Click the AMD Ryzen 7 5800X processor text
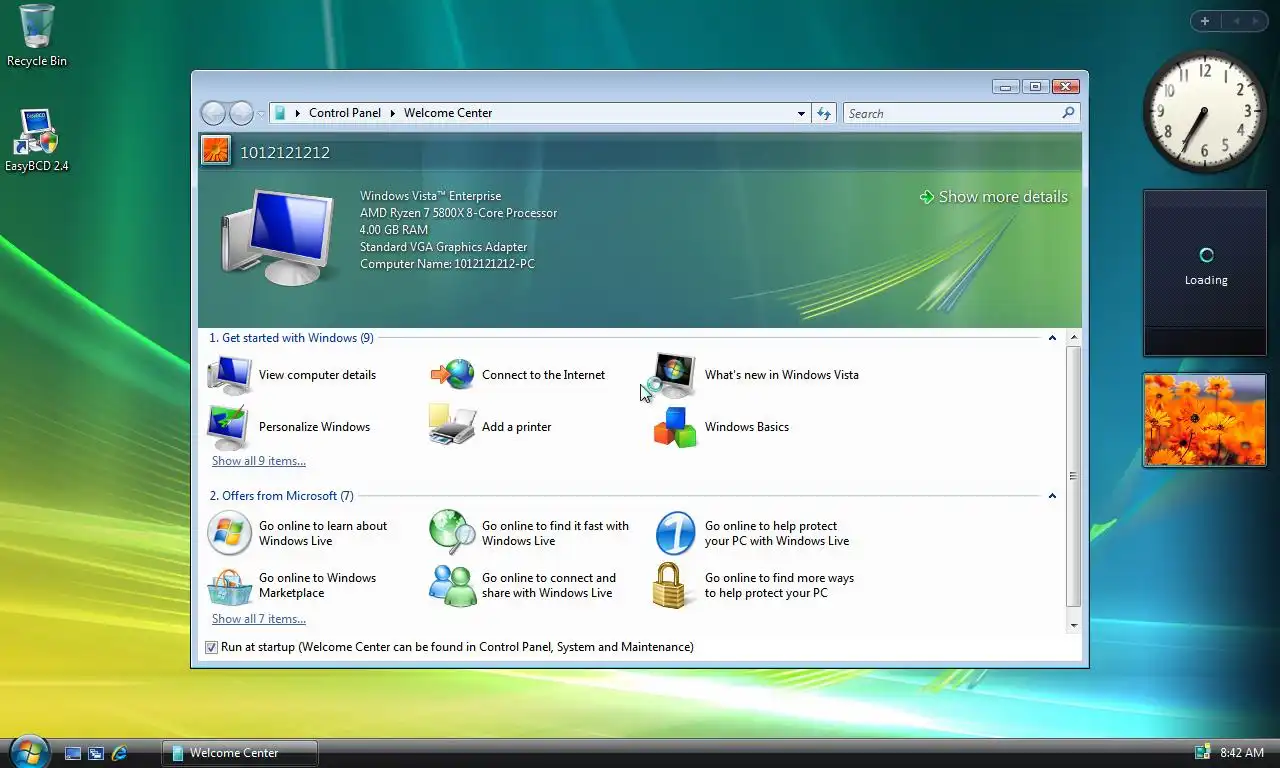This screenshot has height=768, width=1280. point(458,213)
